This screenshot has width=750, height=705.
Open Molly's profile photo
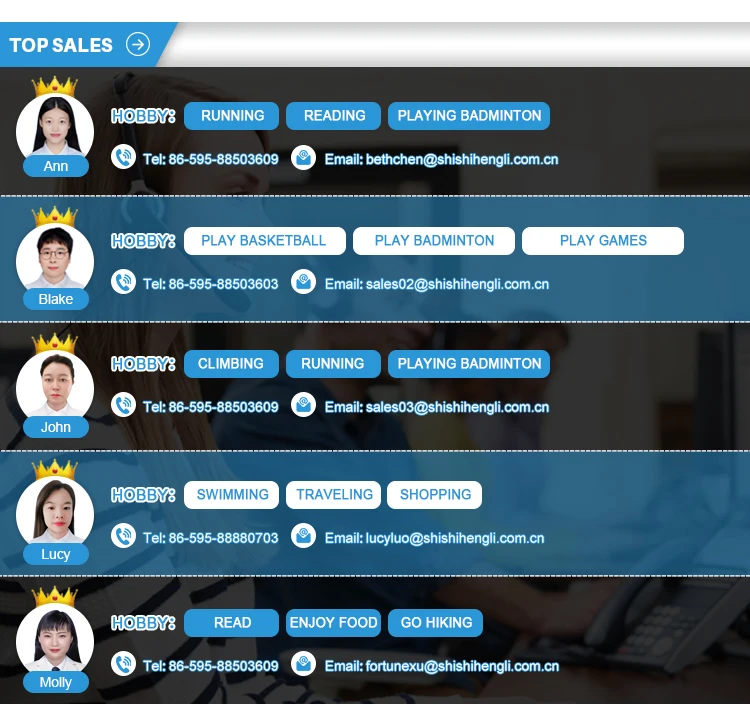[x=55, y=639]
